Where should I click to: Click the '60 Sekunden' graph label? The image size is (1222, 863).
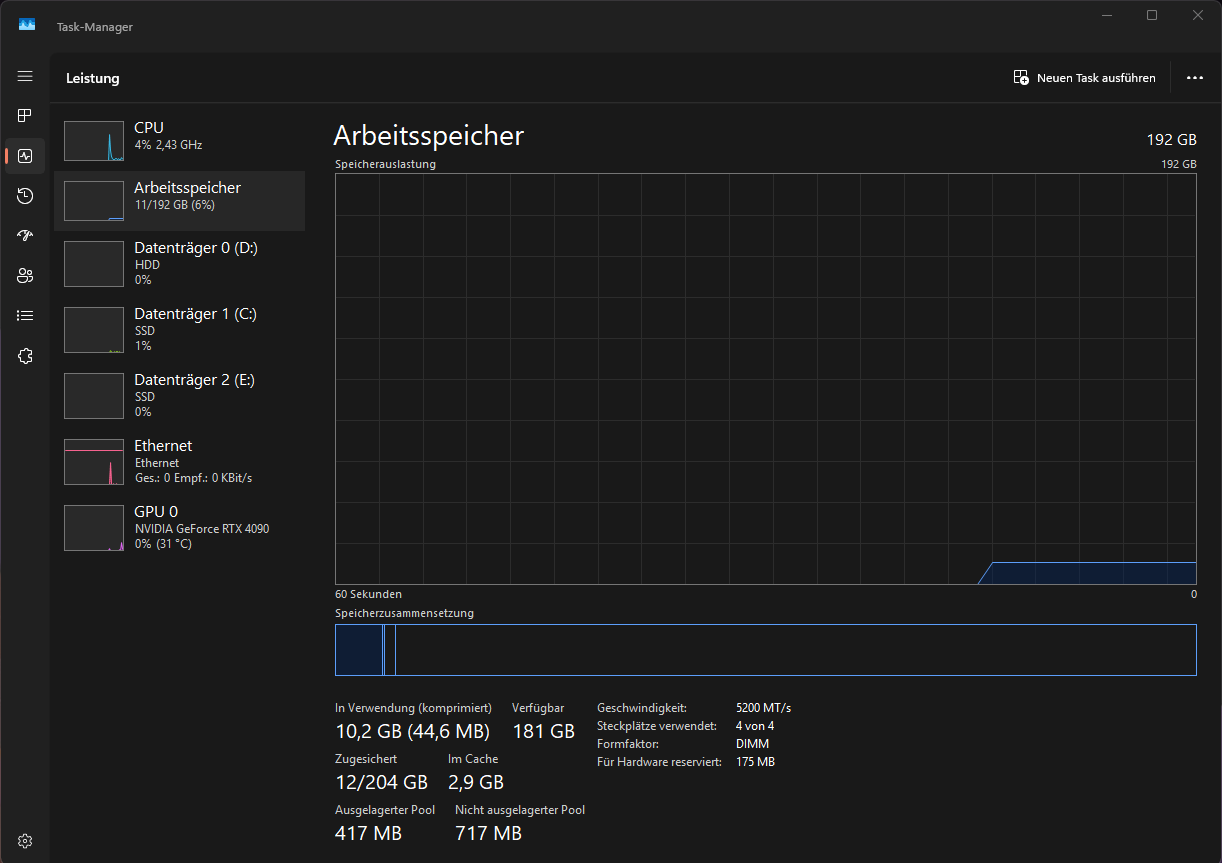[368, 594]
